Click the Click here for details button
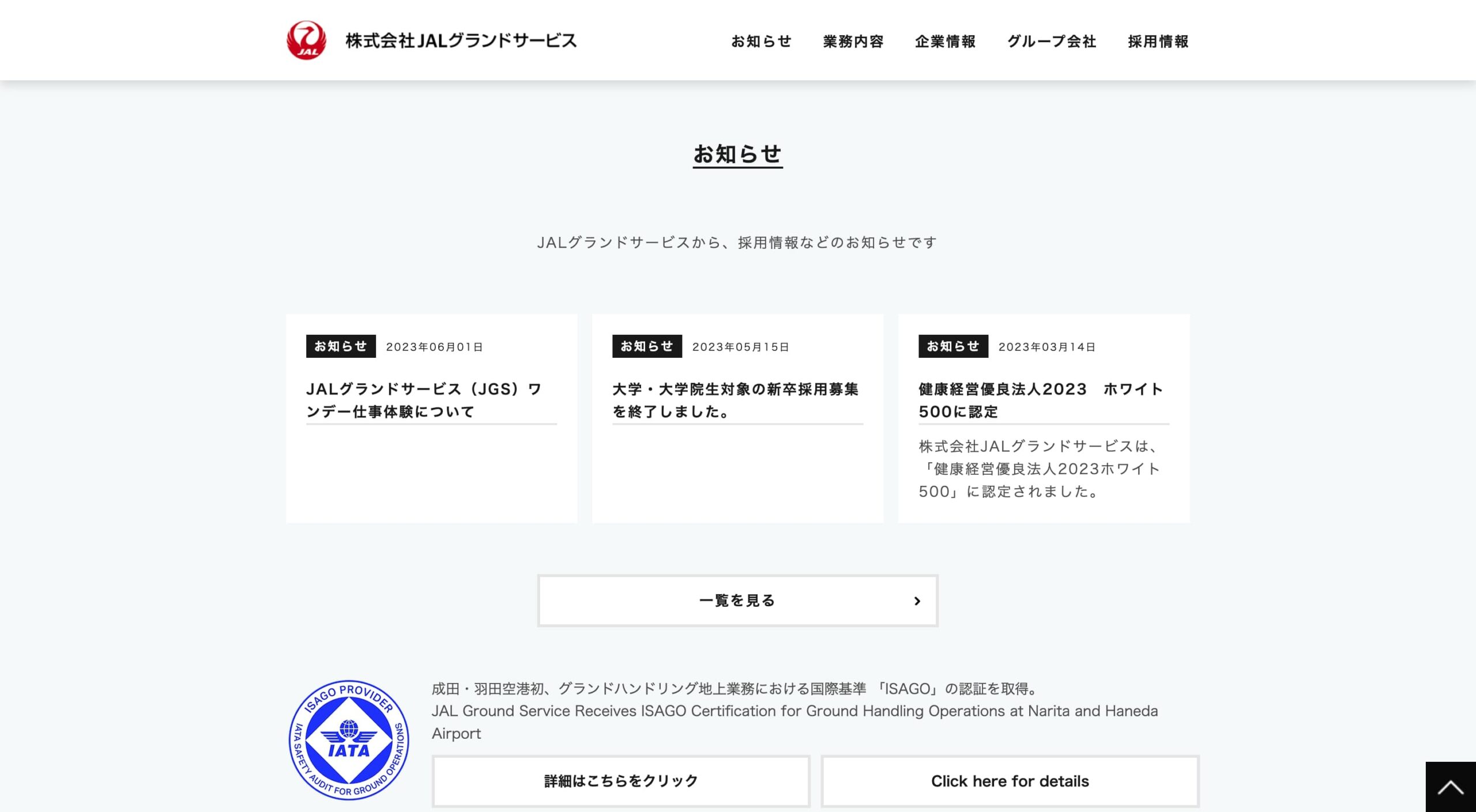The image size is (1476, 812). tap(1010, 781)
